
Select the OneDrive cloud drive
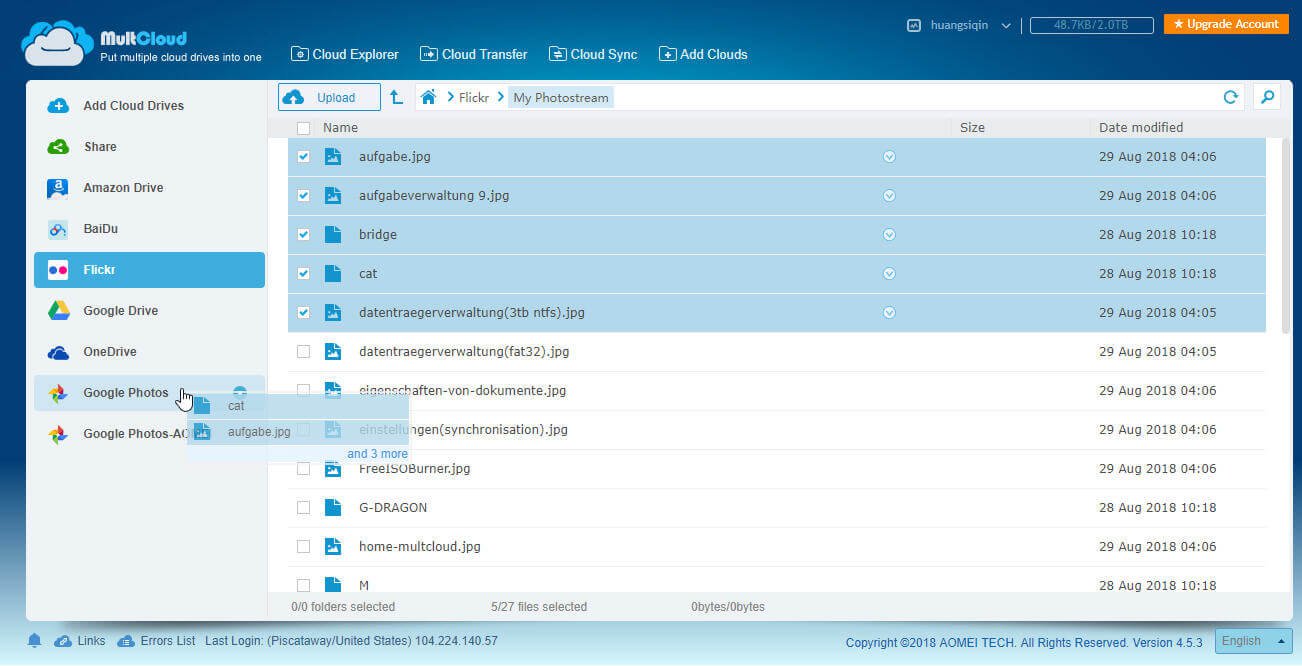(x=109, y=352)
